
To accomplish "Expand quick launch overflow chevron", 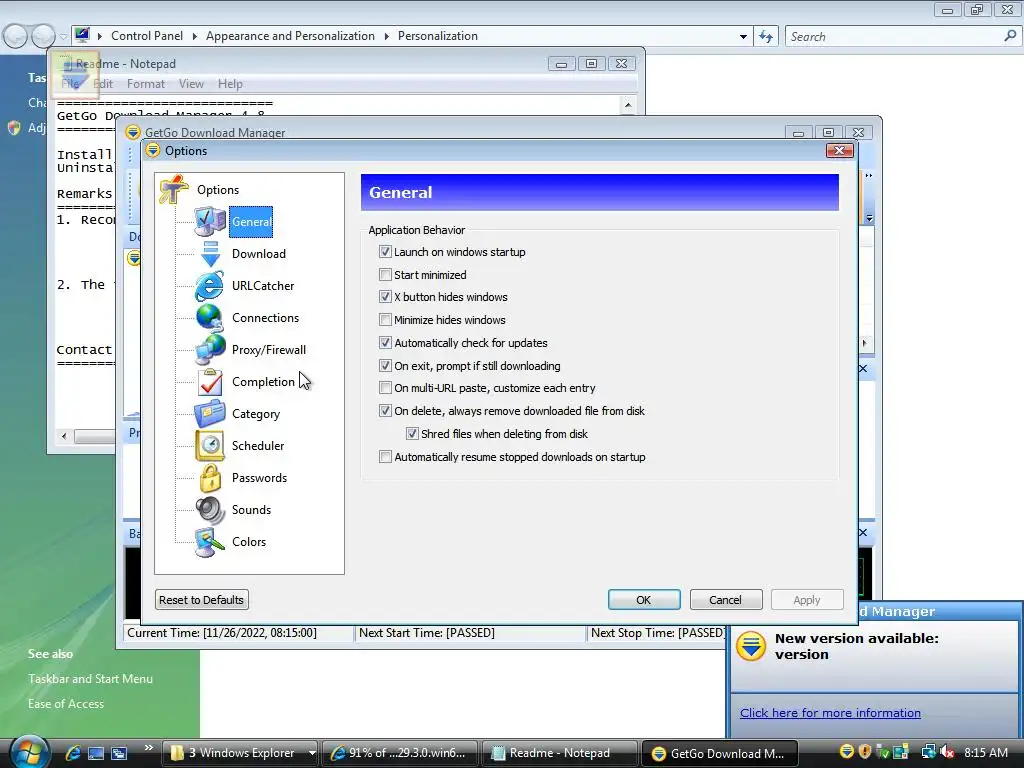I will coord(149,748).
